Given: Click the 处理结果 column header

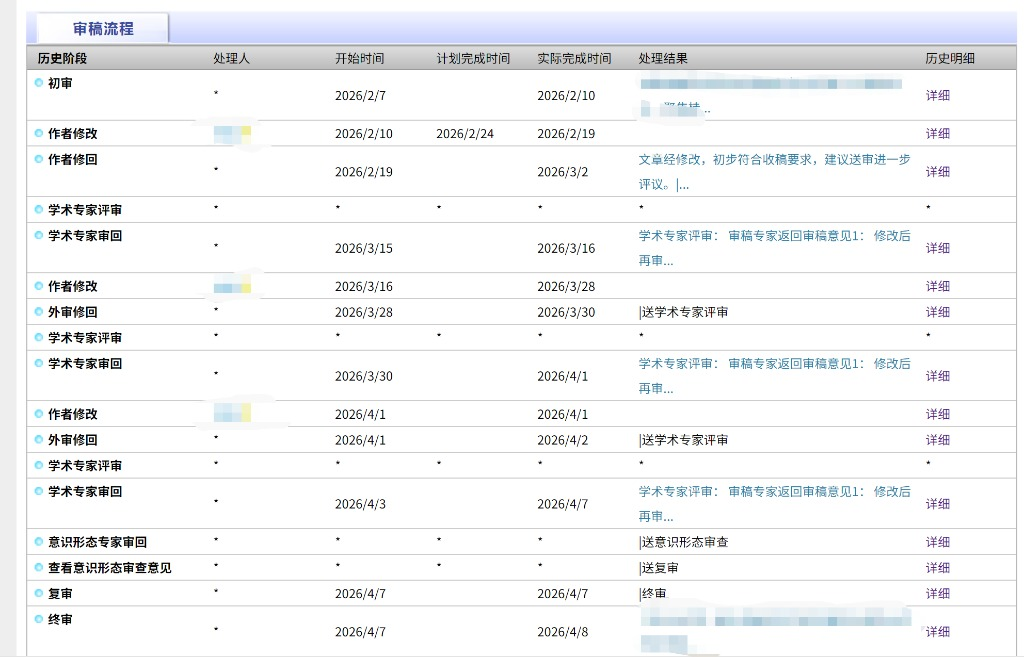Looking at the screenshot, I should point(663,59).
